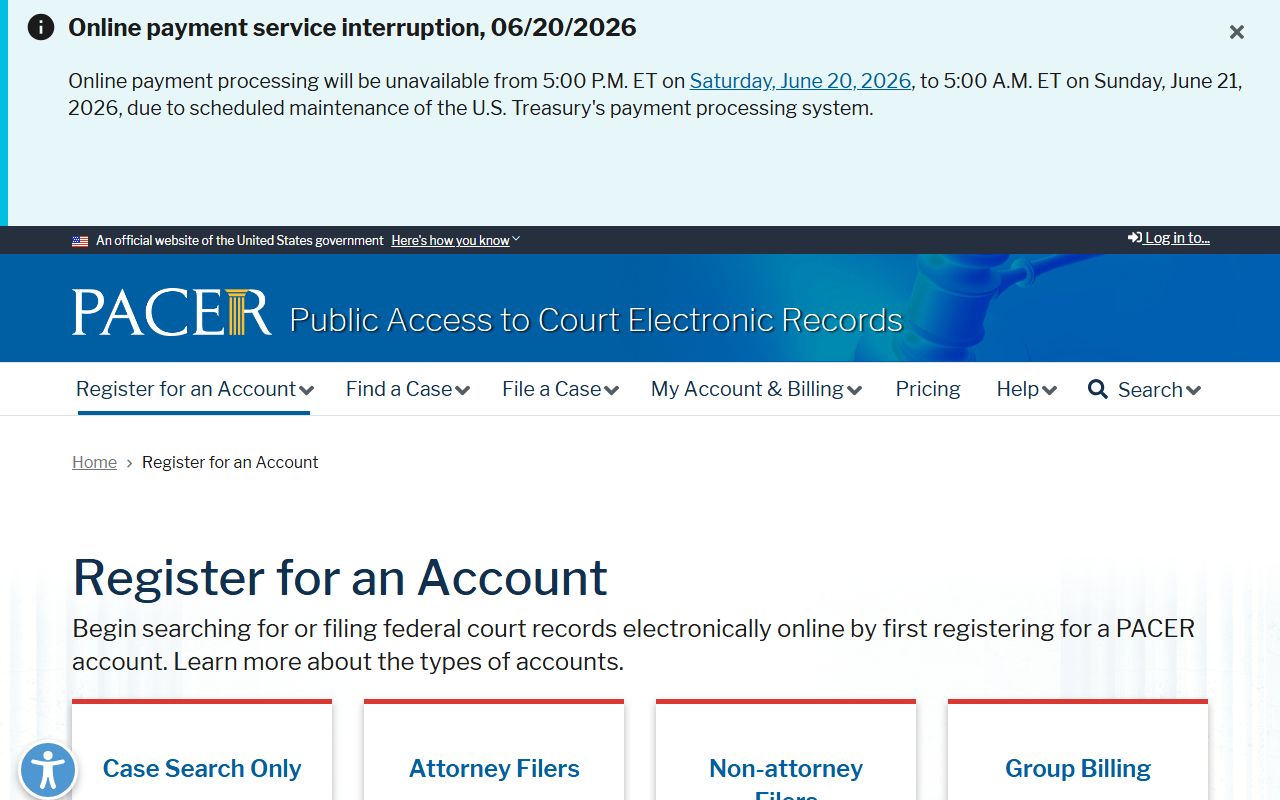Click the 'Public Access to Court Electronic Records' title
Viewport: 1280px width, 800px height.
coord(596,320)
